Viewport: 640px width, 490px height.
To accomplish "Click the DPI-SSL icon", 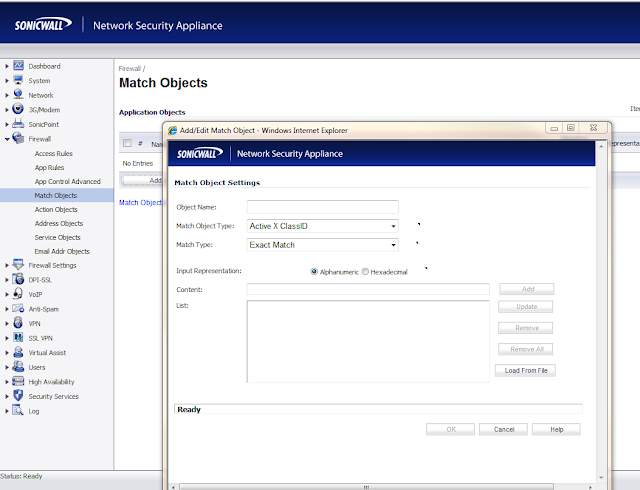I will (18, 279).
